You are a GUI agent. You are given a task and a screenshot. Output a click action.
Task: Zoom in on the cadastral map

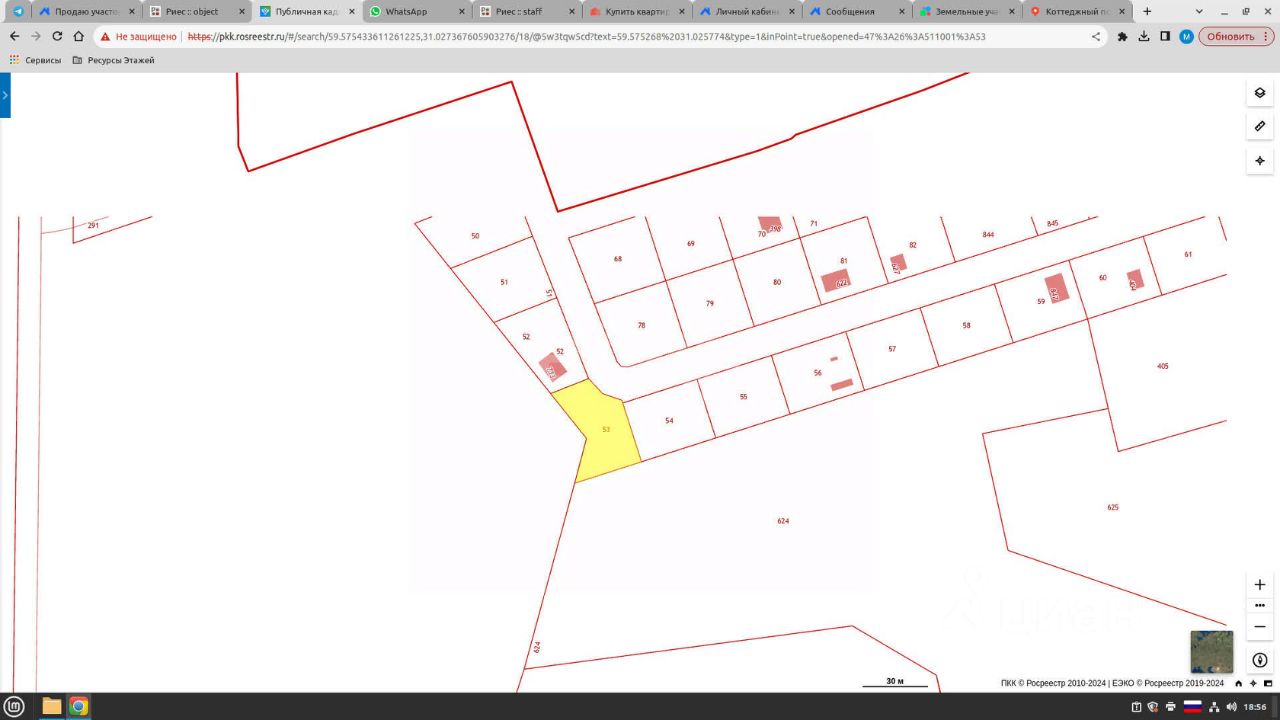coord(1259,584)
